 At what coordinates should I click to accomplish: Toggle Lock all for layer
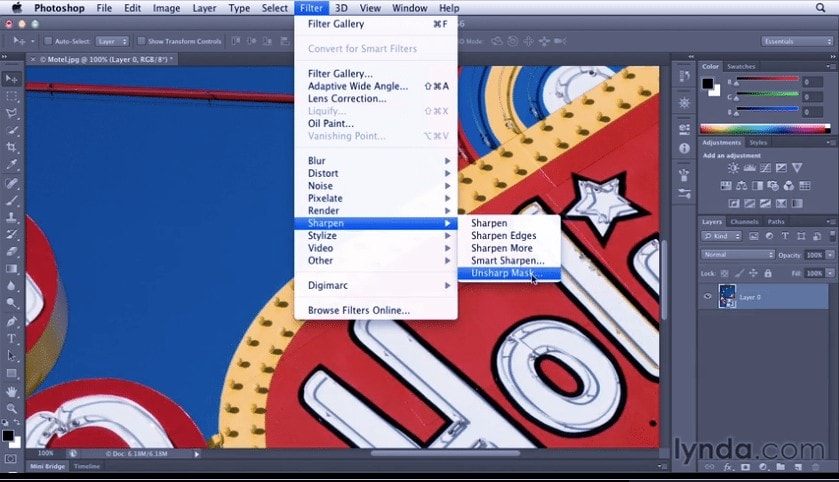coord(768,273)
